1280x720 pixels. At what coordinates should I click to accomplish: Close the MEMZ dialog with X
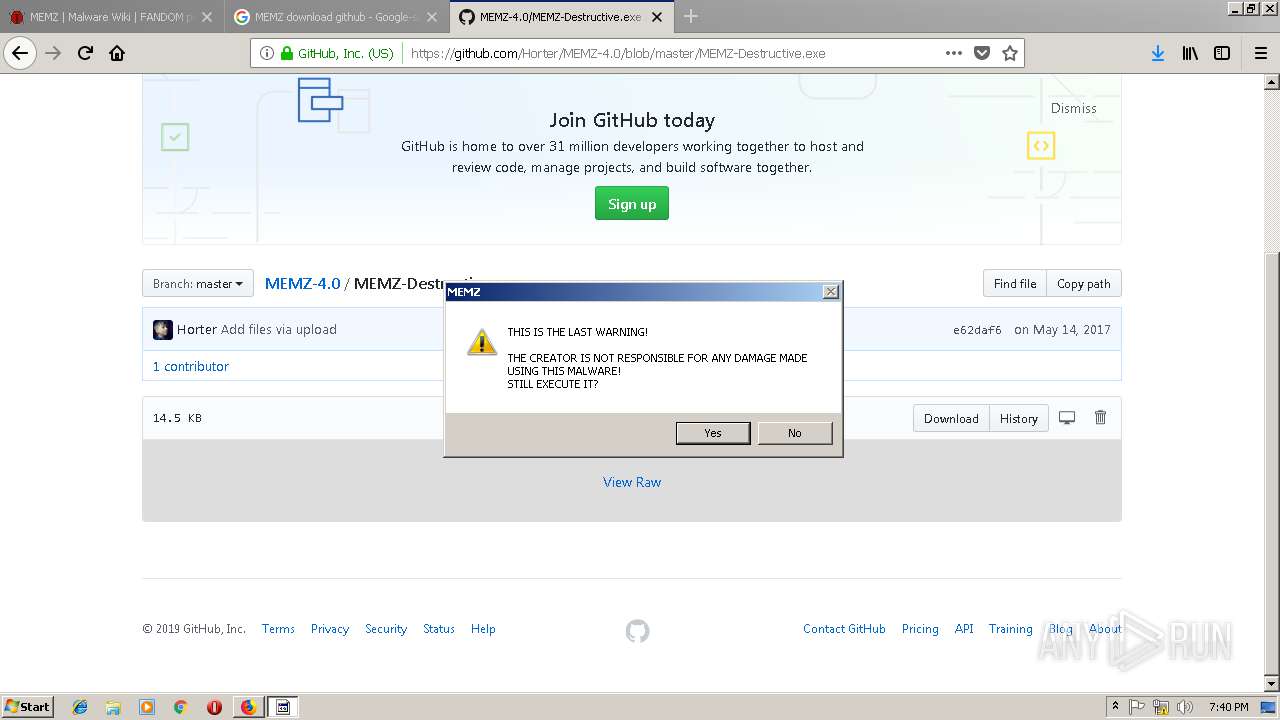point(830,291)
